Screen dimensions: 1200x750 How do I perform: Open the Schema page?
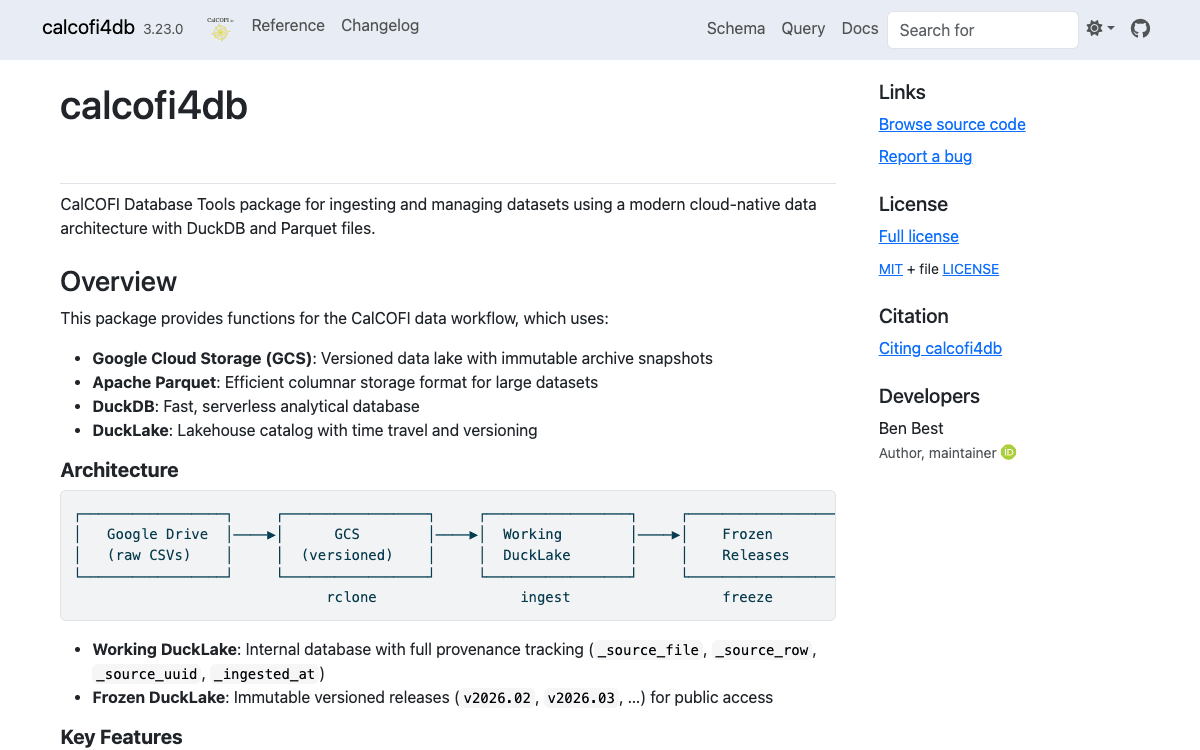point(736,29)
